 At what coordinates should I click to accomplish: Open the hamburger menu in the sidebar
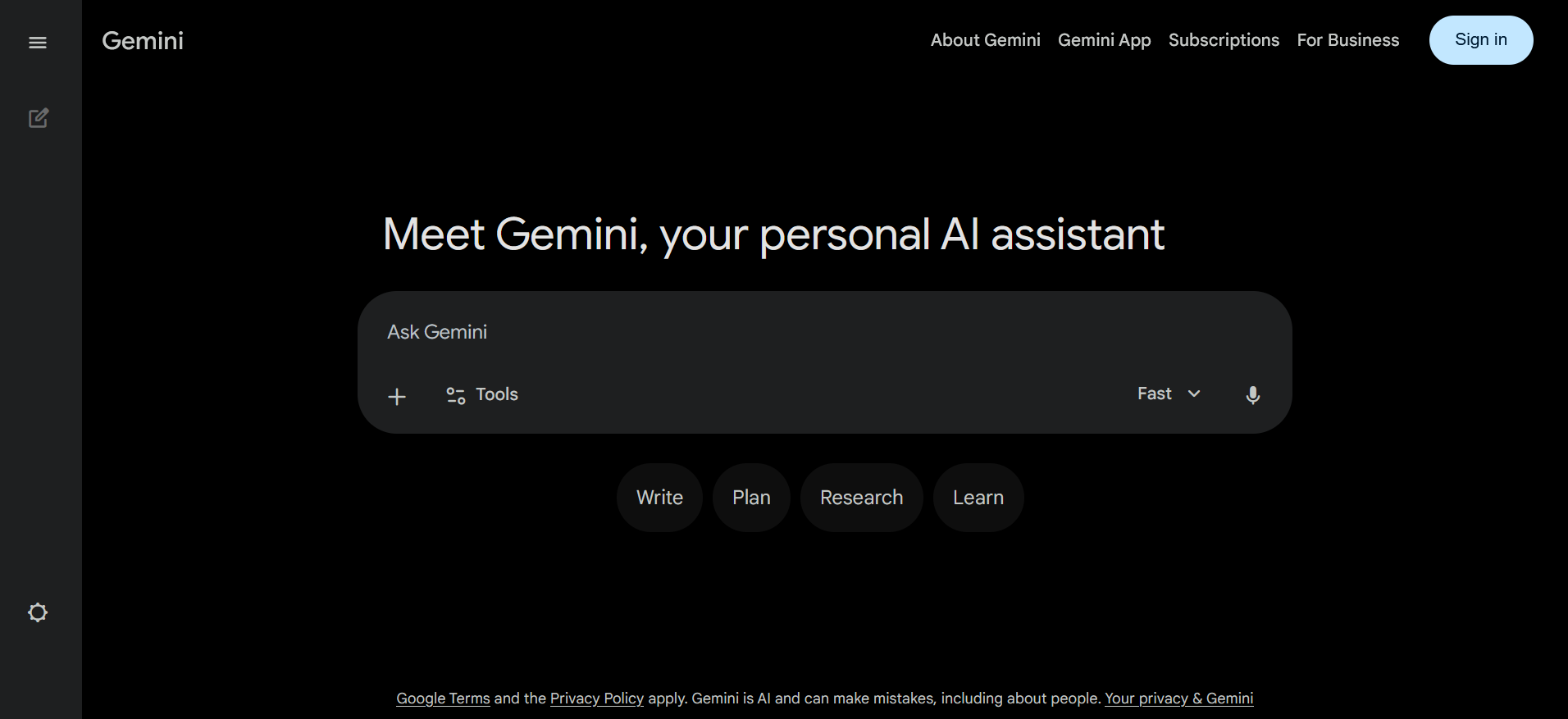[38, 42]
